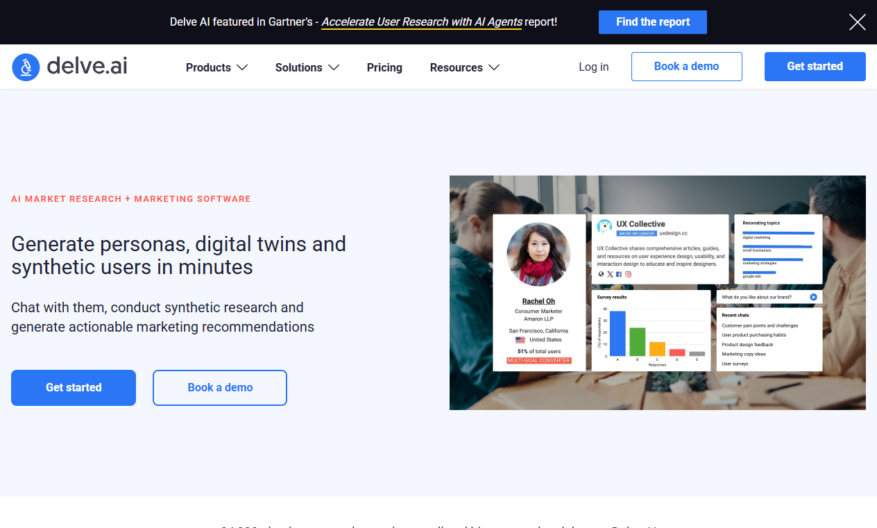
Task: Click the hero Get started button
Action: click(73, 387)
